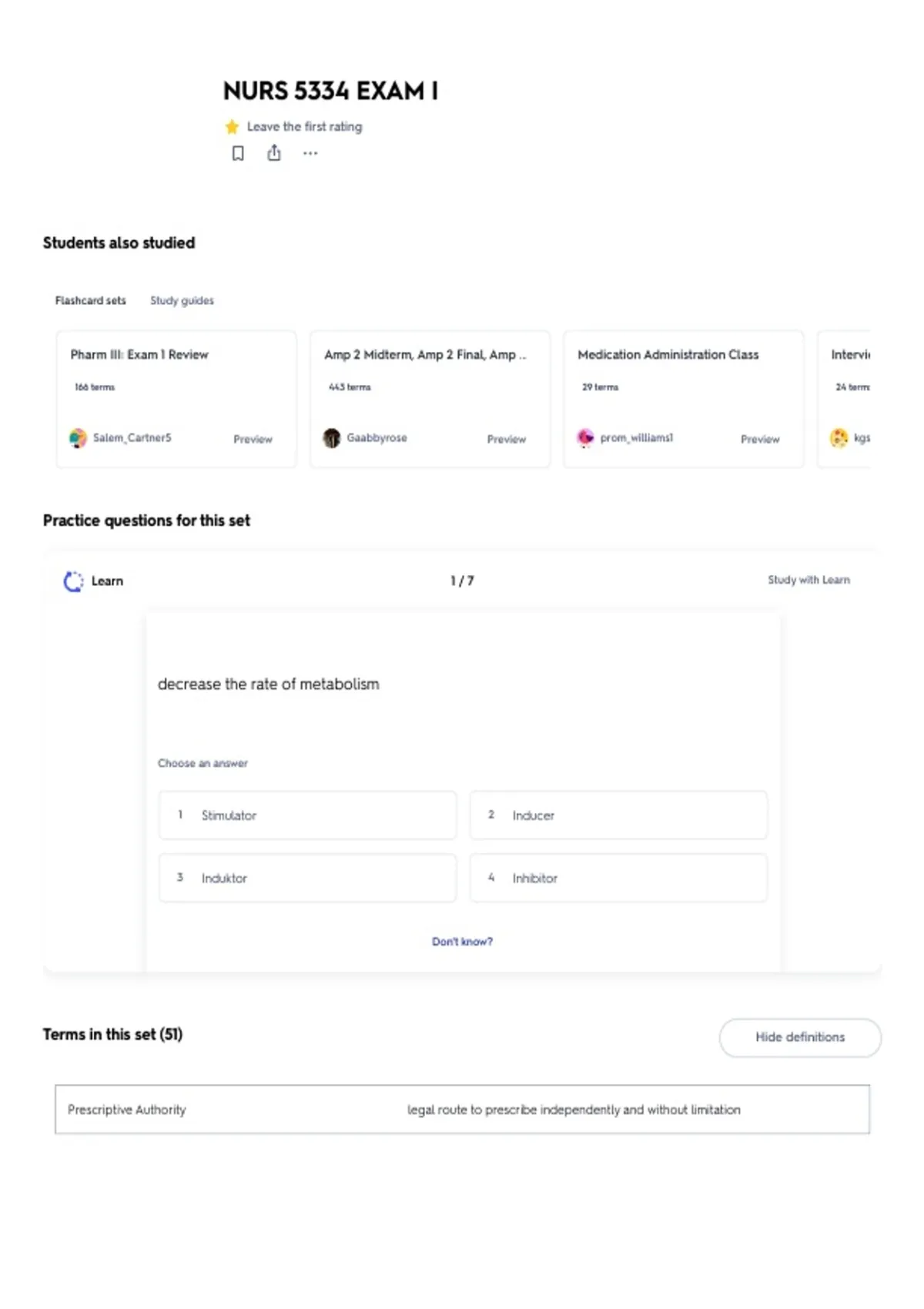Preview the Pharm III: Exam 1 Review set

coord(253,439)
